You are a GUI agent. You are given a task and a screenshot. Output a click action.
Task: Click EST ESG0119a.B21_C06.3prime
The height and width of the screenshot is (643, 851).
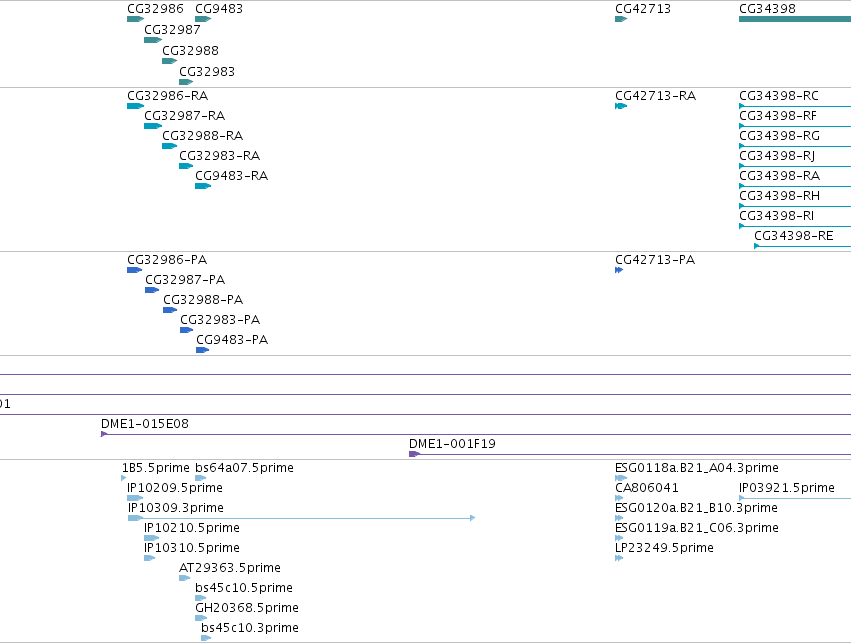click(x=619, y=538)
